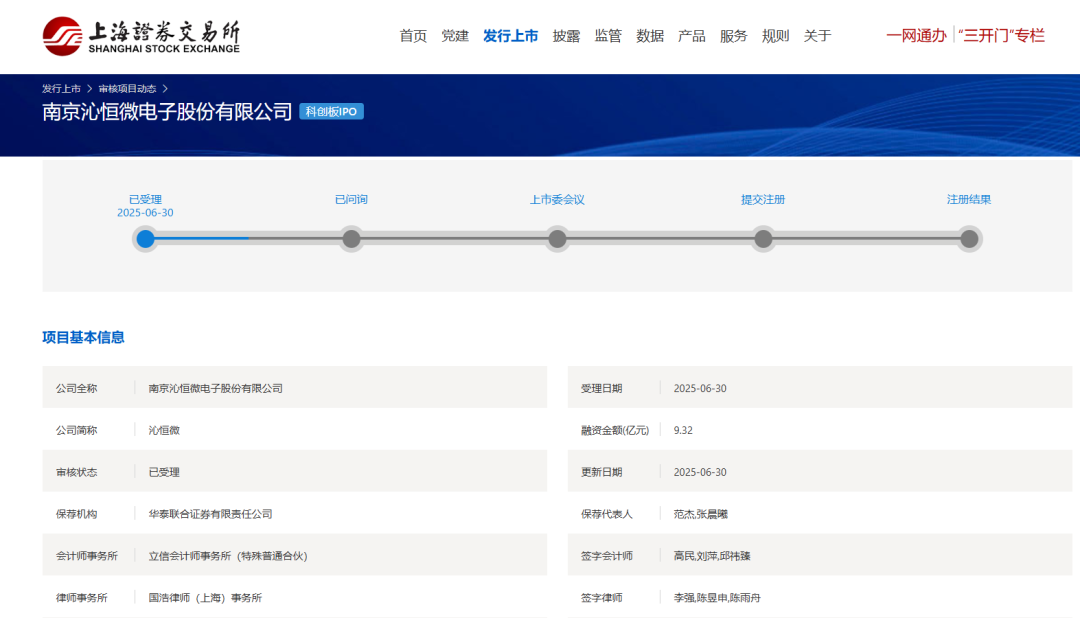Go to 审核项目动态 breadcrumb
The image size is (1080, 618).
(127, 89)
